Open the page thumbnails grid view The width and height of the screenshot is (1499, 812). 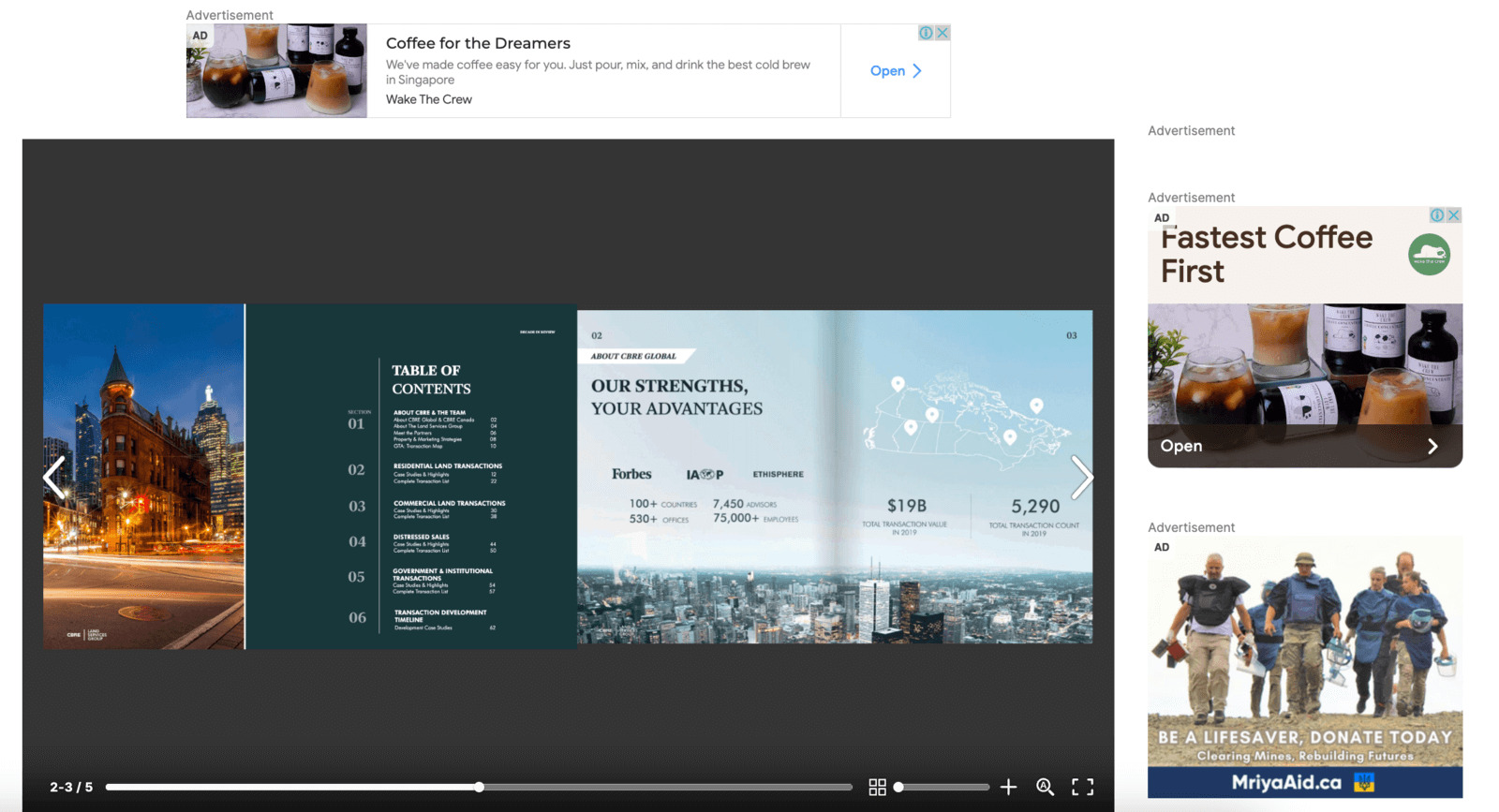pyautogui.click(x=877, y=787)
